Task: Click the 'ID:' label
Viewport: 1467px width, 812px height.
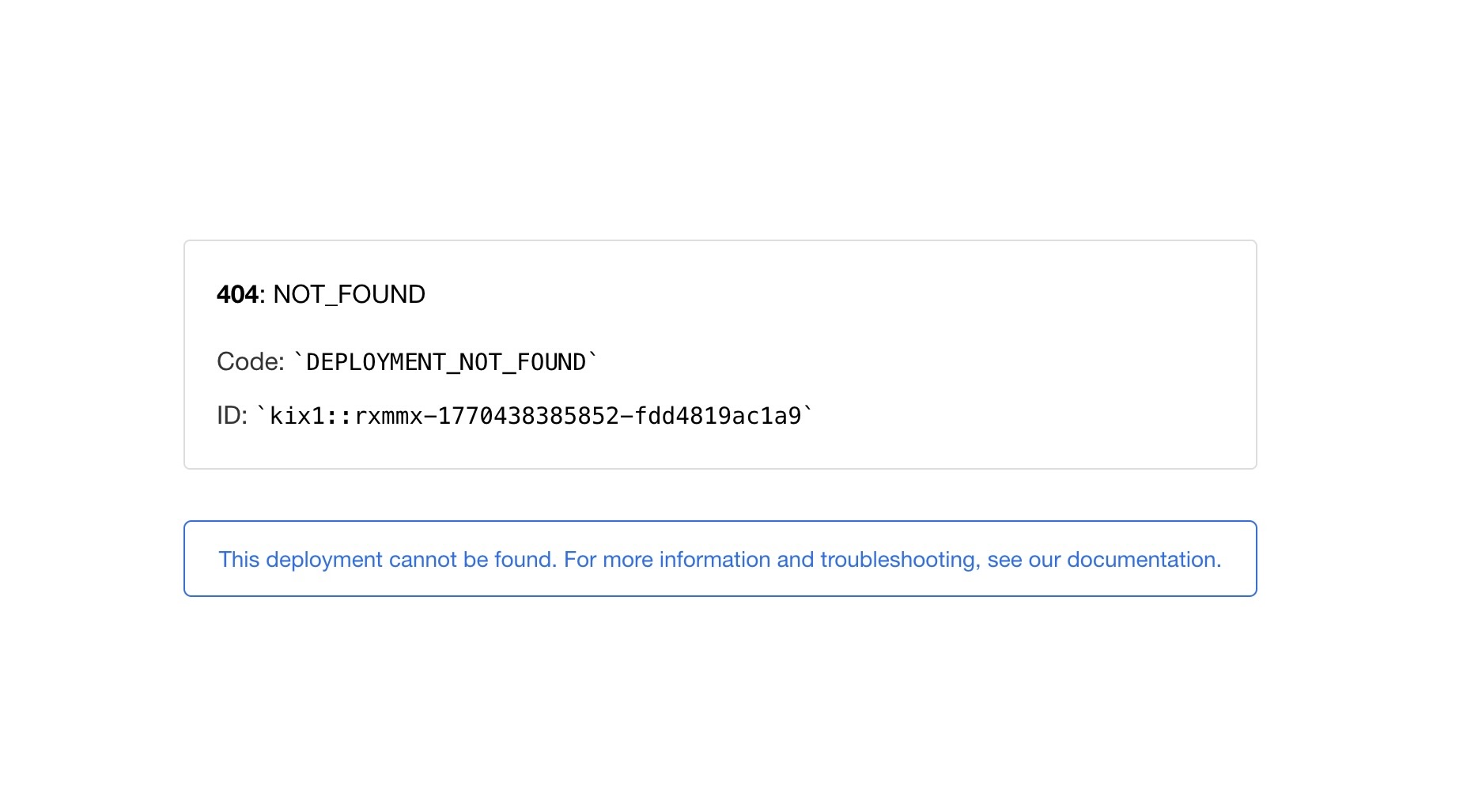Action: coord(232,415)
